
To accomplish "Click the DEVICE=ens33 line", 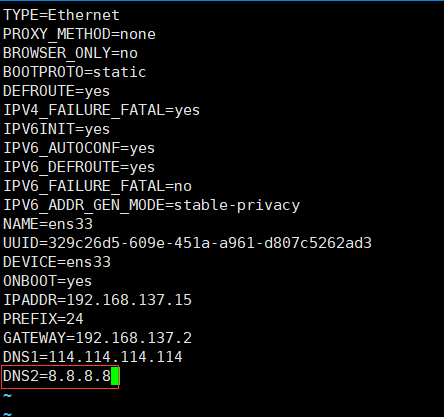I will [57, 262].
